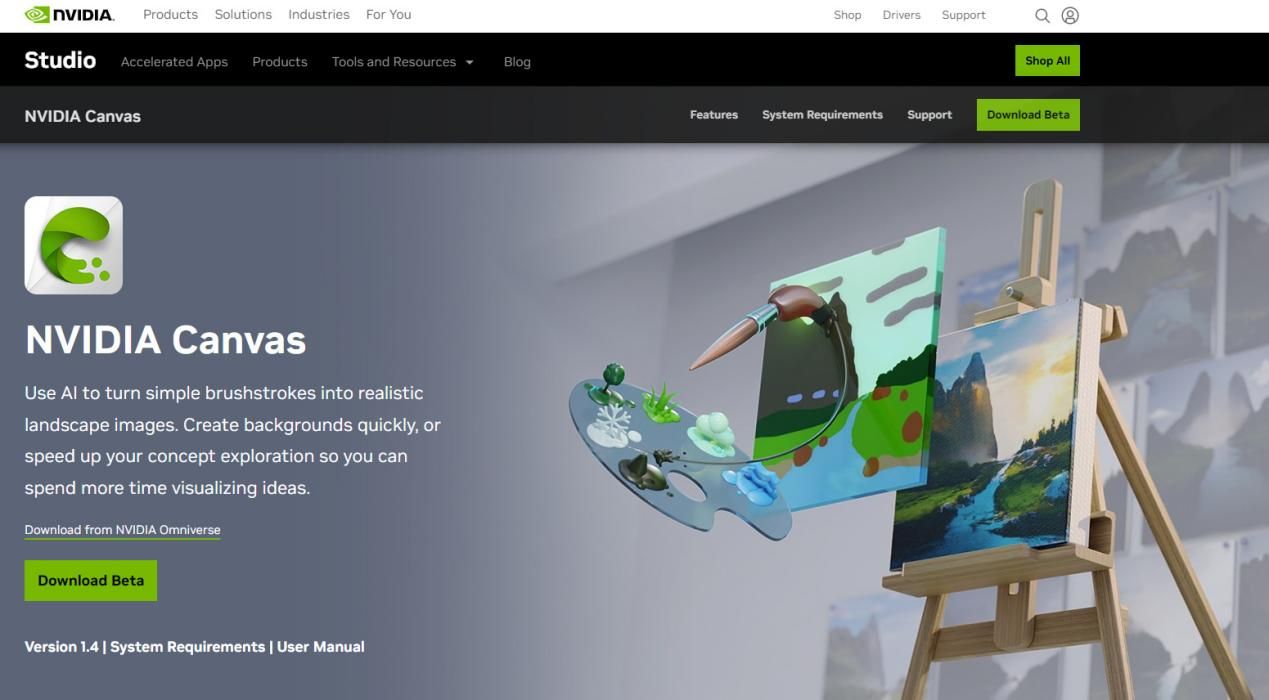Click the NVIDIA logo
The image size is (1269, 700).
69,15
